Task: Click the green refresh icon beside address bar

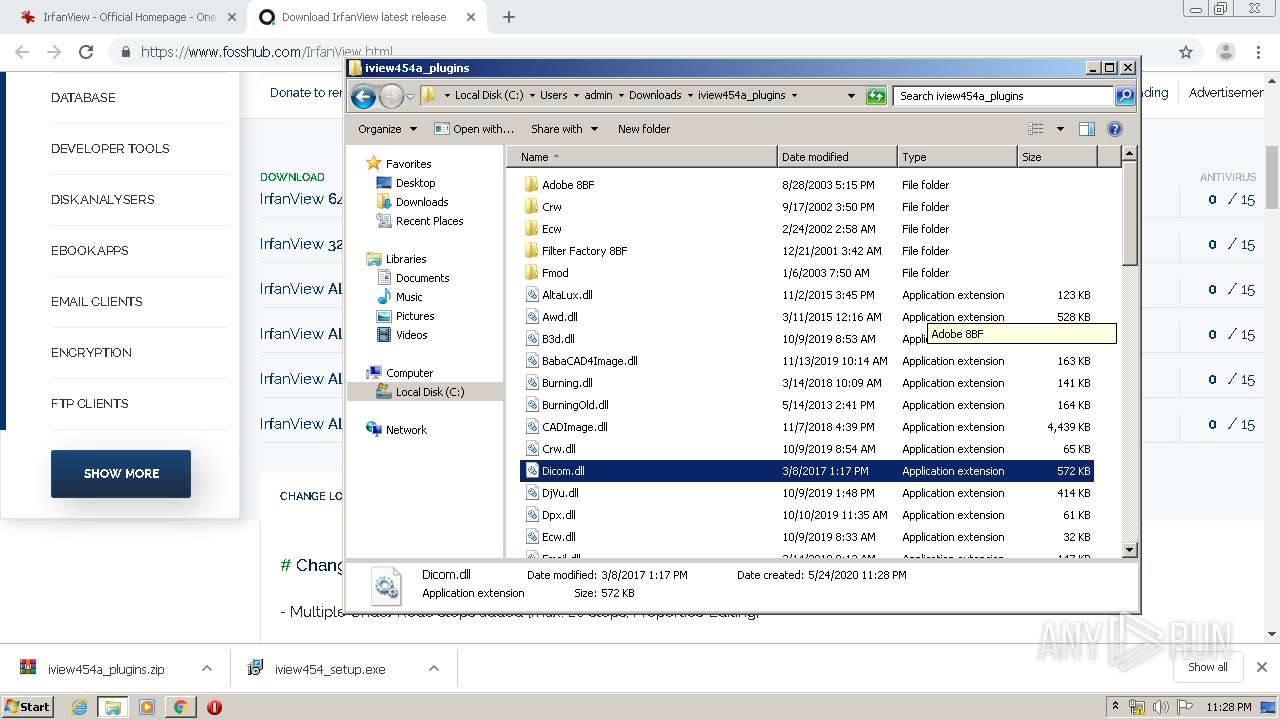Action: click(876, 96)
